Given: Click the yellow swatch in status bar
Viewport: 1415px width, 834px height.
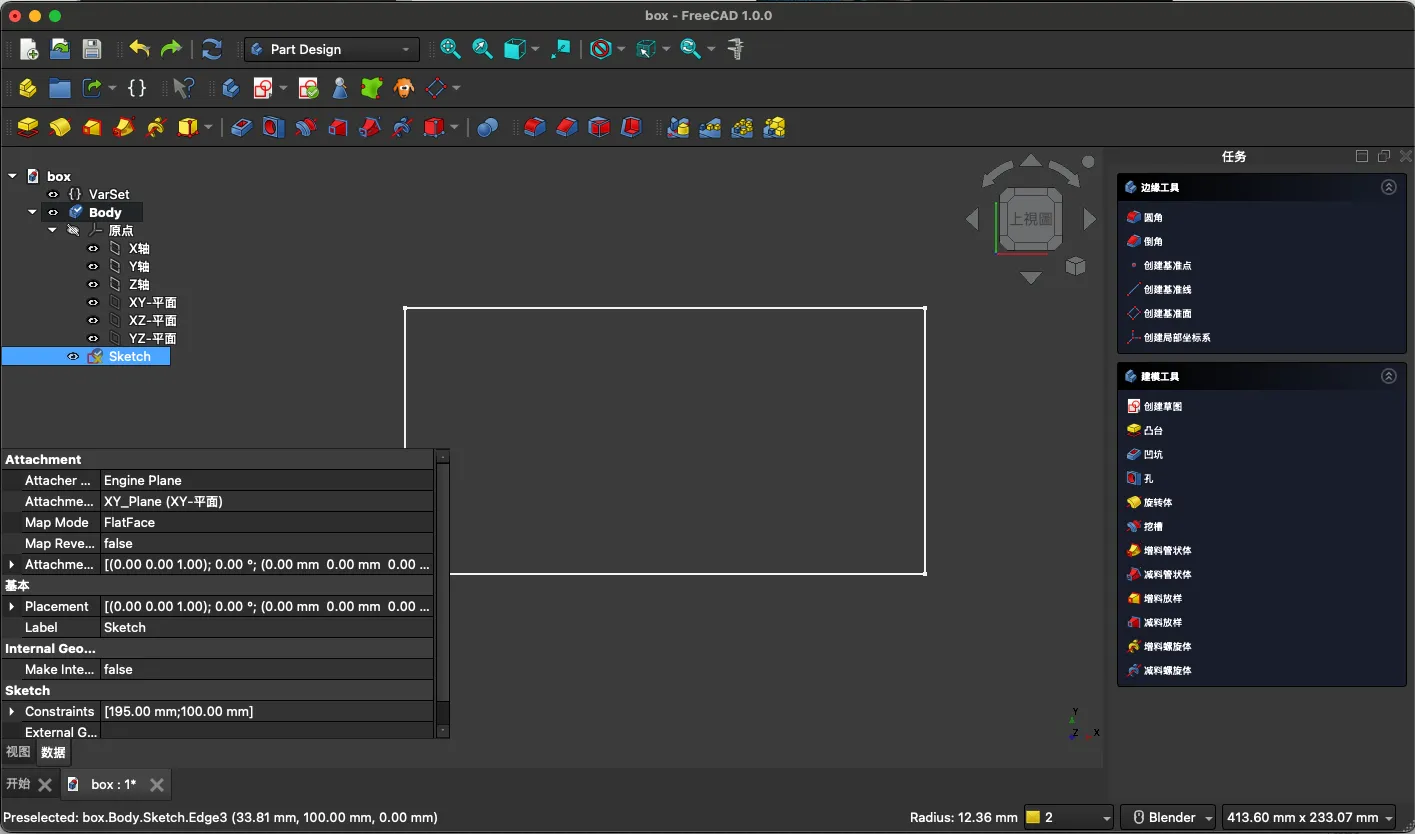Looking at the screenshot, I should pos(1034,818).
